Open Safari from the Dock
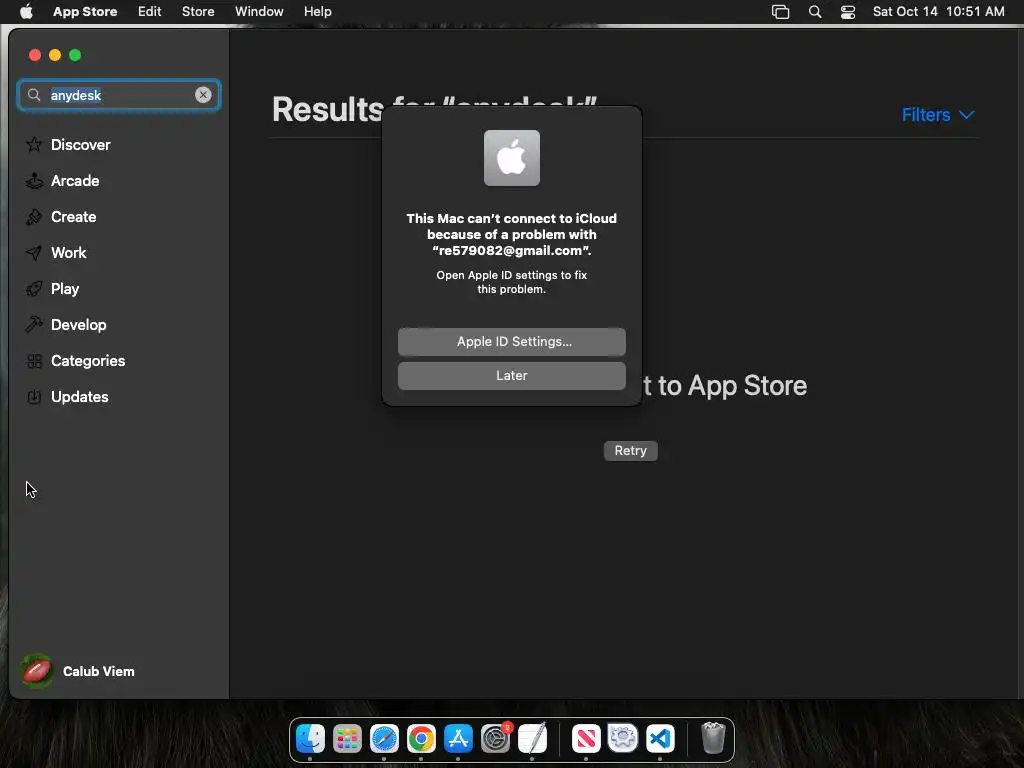This screenshot has width=1024, height=768. tap(384, 739)
